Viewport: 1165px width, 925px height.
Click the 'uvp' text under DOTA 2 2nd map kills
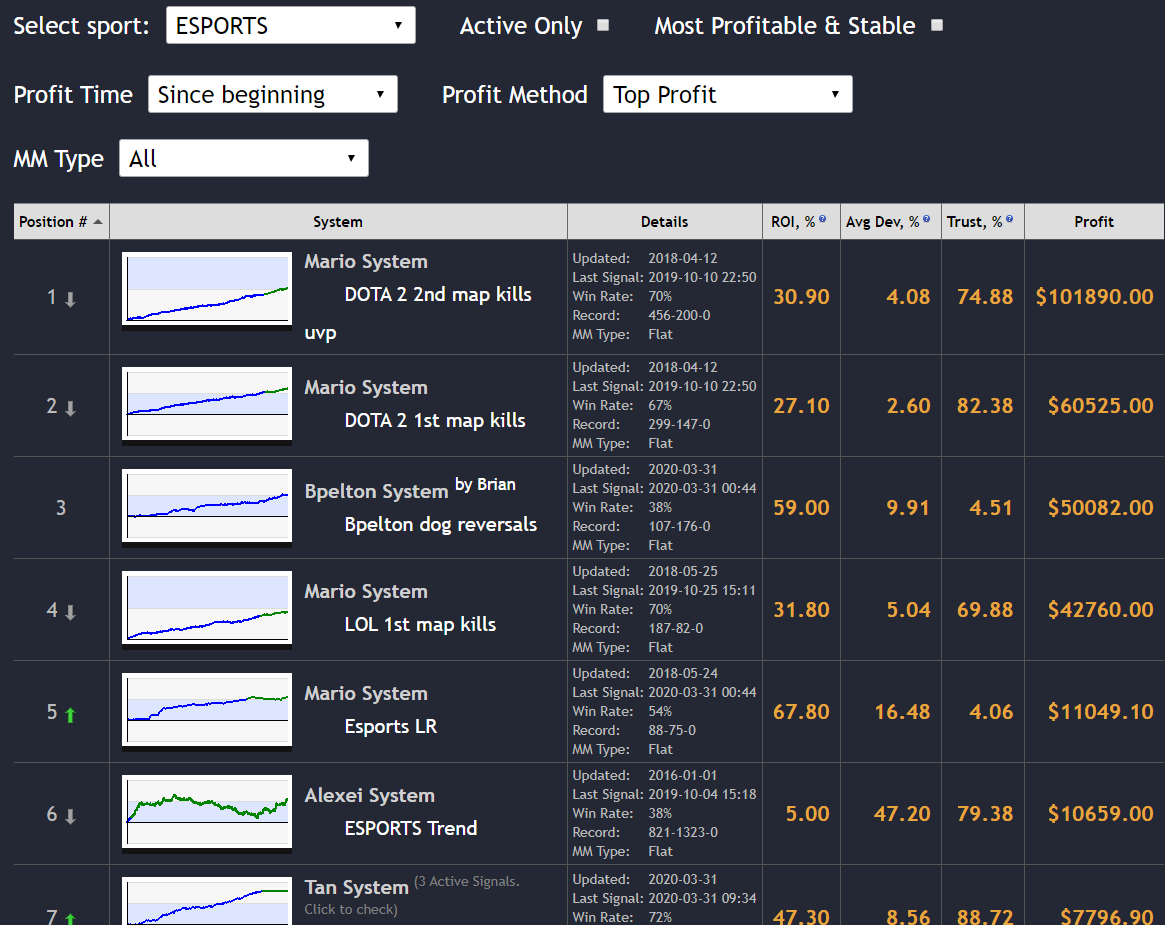point(320,333)
